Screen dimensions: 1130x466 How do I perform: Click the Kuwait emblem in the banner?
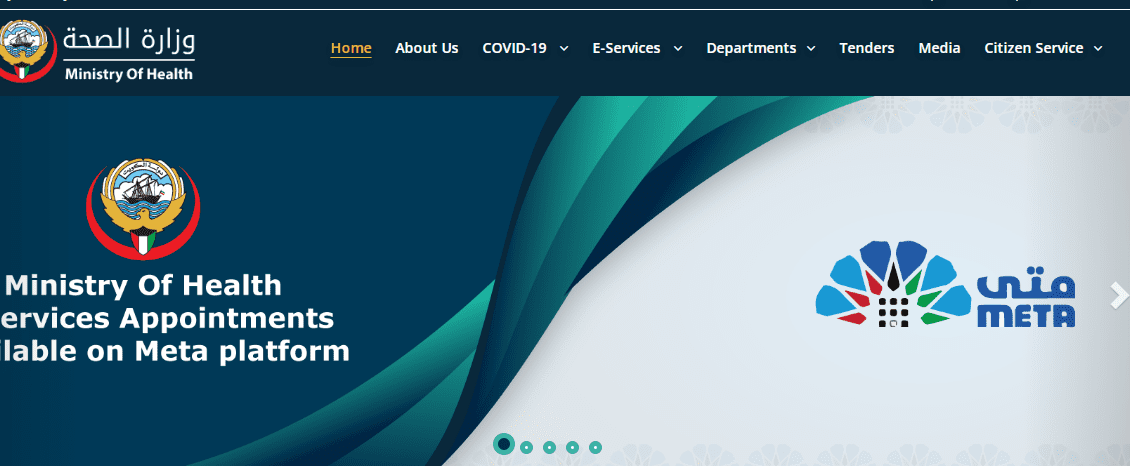point(143,207)
